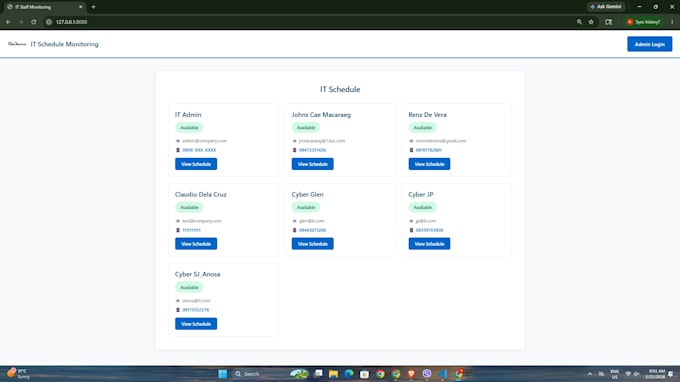Image resolution: width=680 pixels, height=382 pixels.
Task: View Schedule for IT Admin
Action: tap(196, 164)
